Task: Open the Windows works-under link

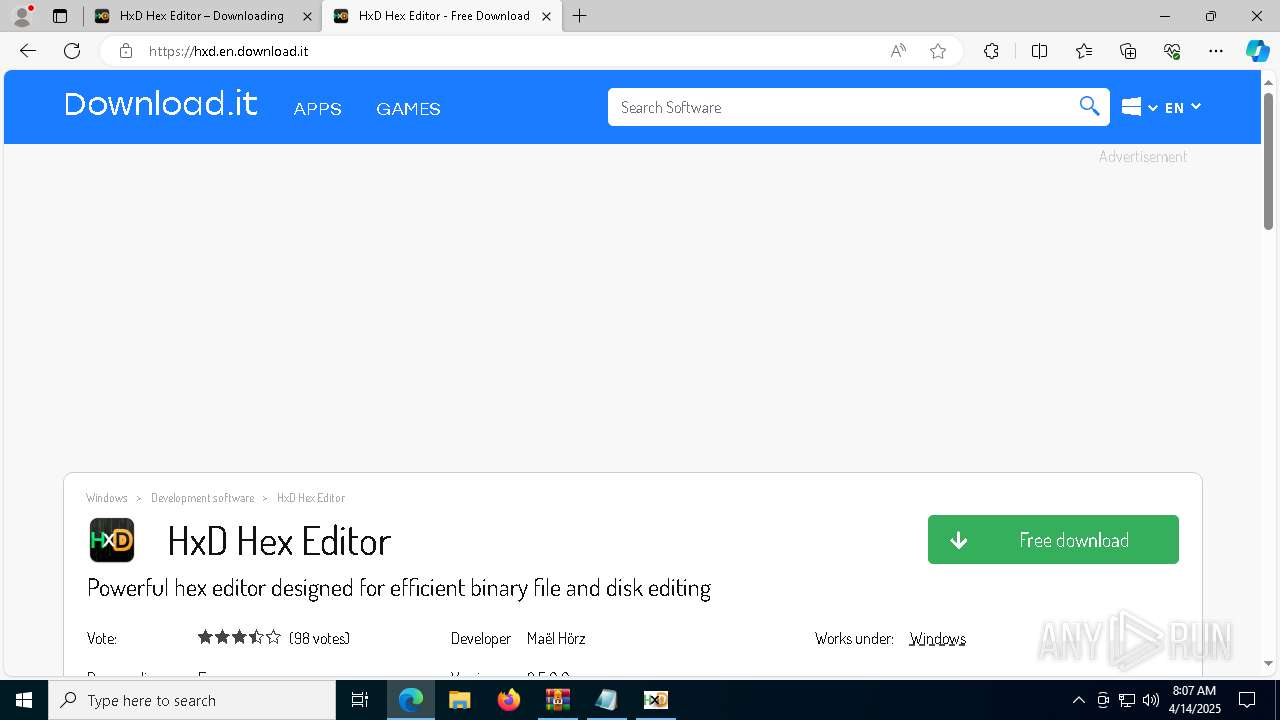Action: pos(937,638)
